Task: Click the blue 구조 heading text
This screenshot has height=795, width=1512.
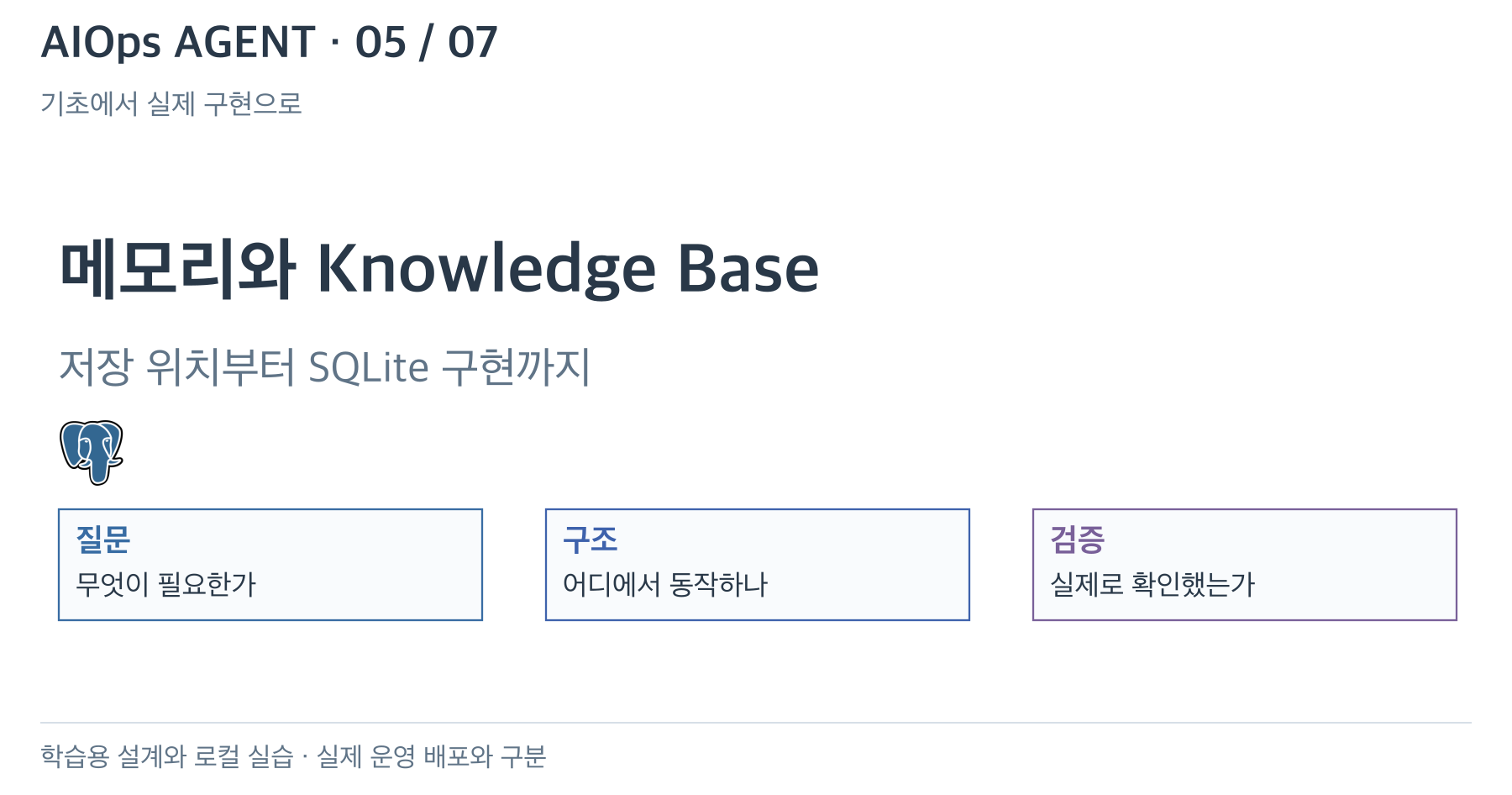Action: tap(591, 540)
